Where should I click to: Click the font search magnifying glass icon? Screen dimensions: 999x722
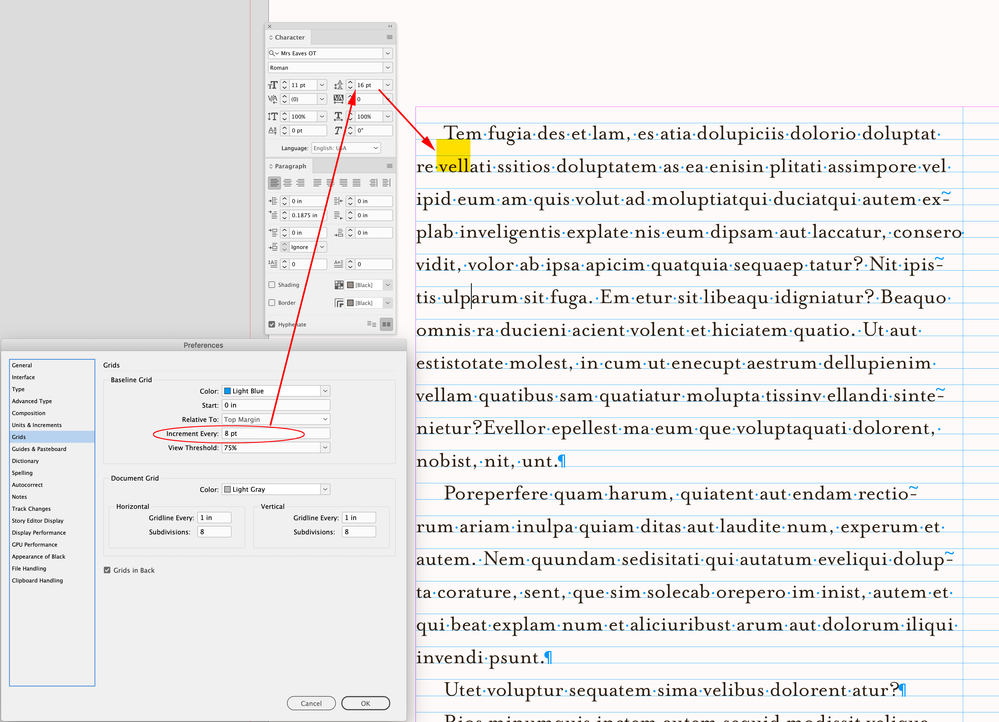(272, 53)
